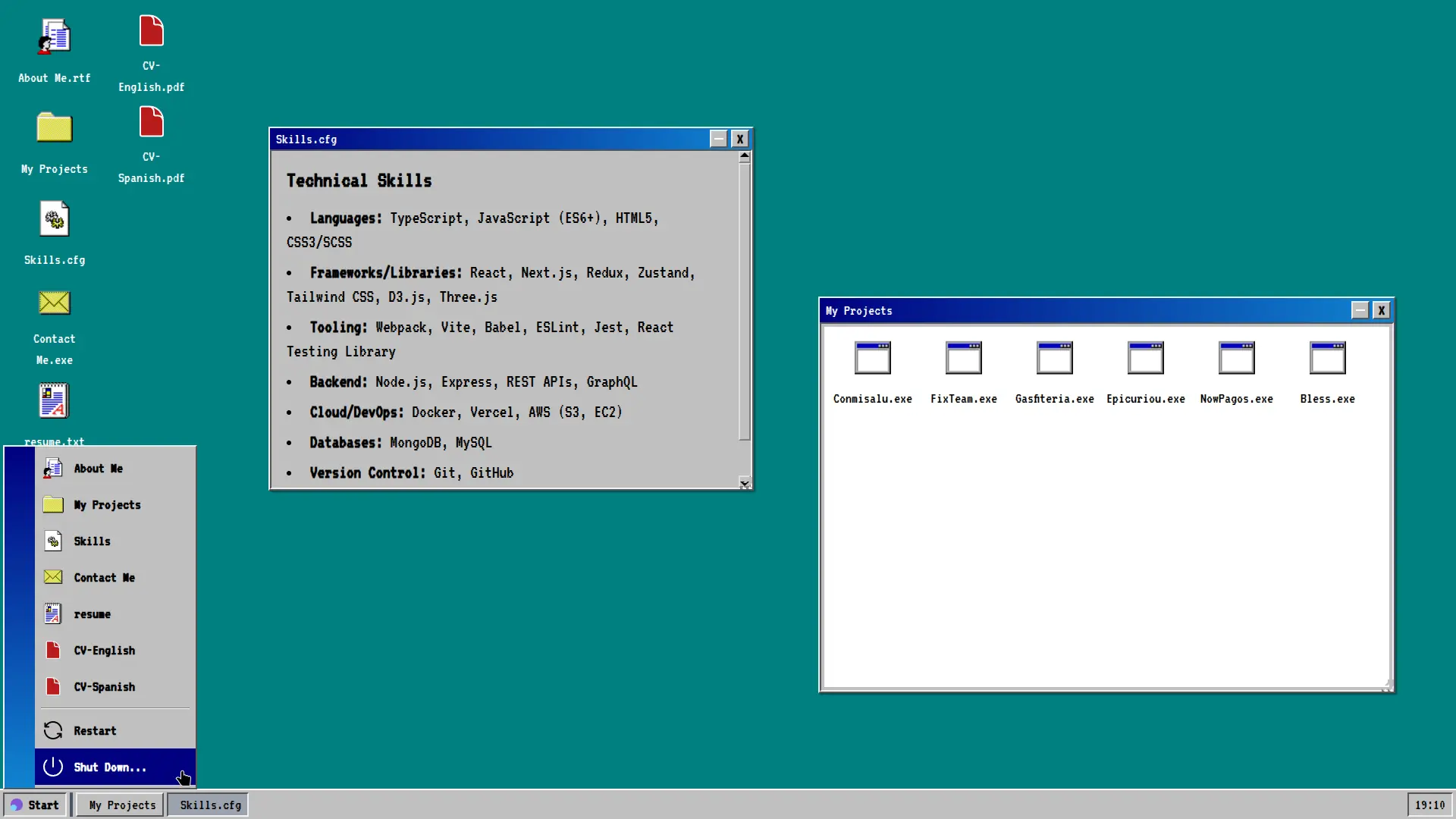The width and height of the screenshot is (1456, 819).
Task: Launch Contact Me.exe envelope icon
Action: [x=54, y=303]
